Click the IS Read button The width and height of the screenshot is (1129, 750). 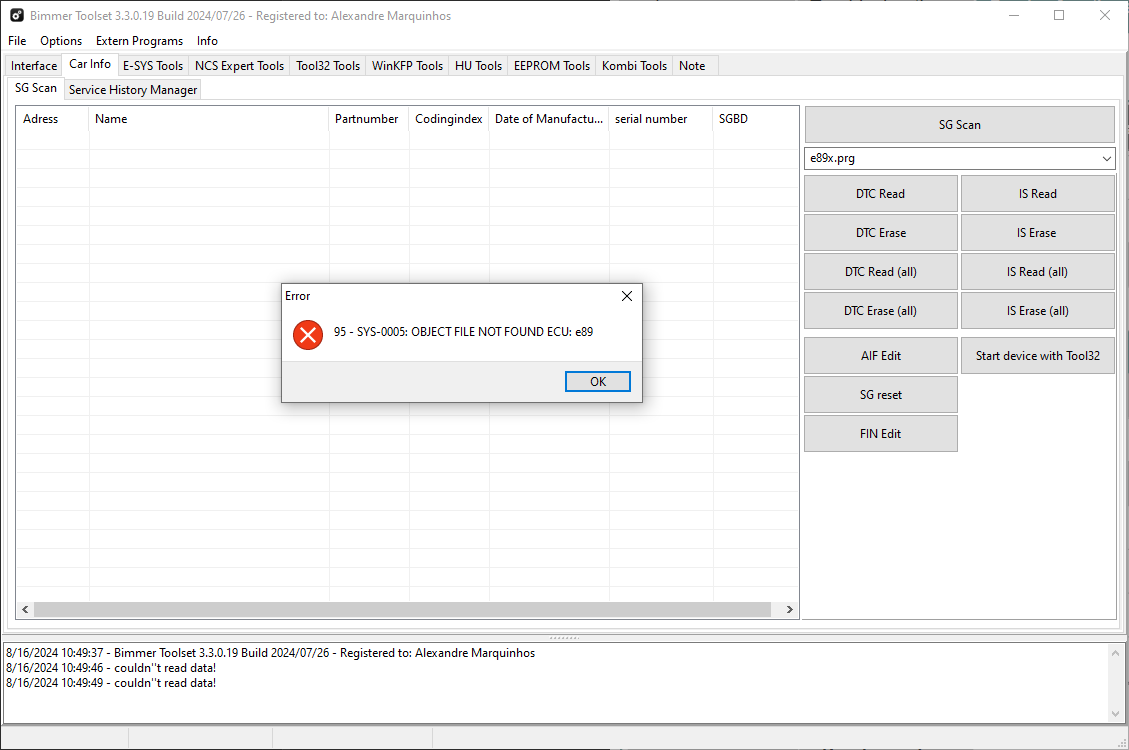coord(1038,194)
